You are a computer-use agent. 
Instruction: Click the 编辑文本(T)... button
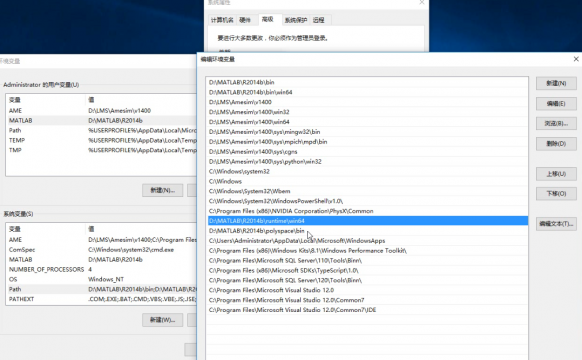tap(556, 224)
